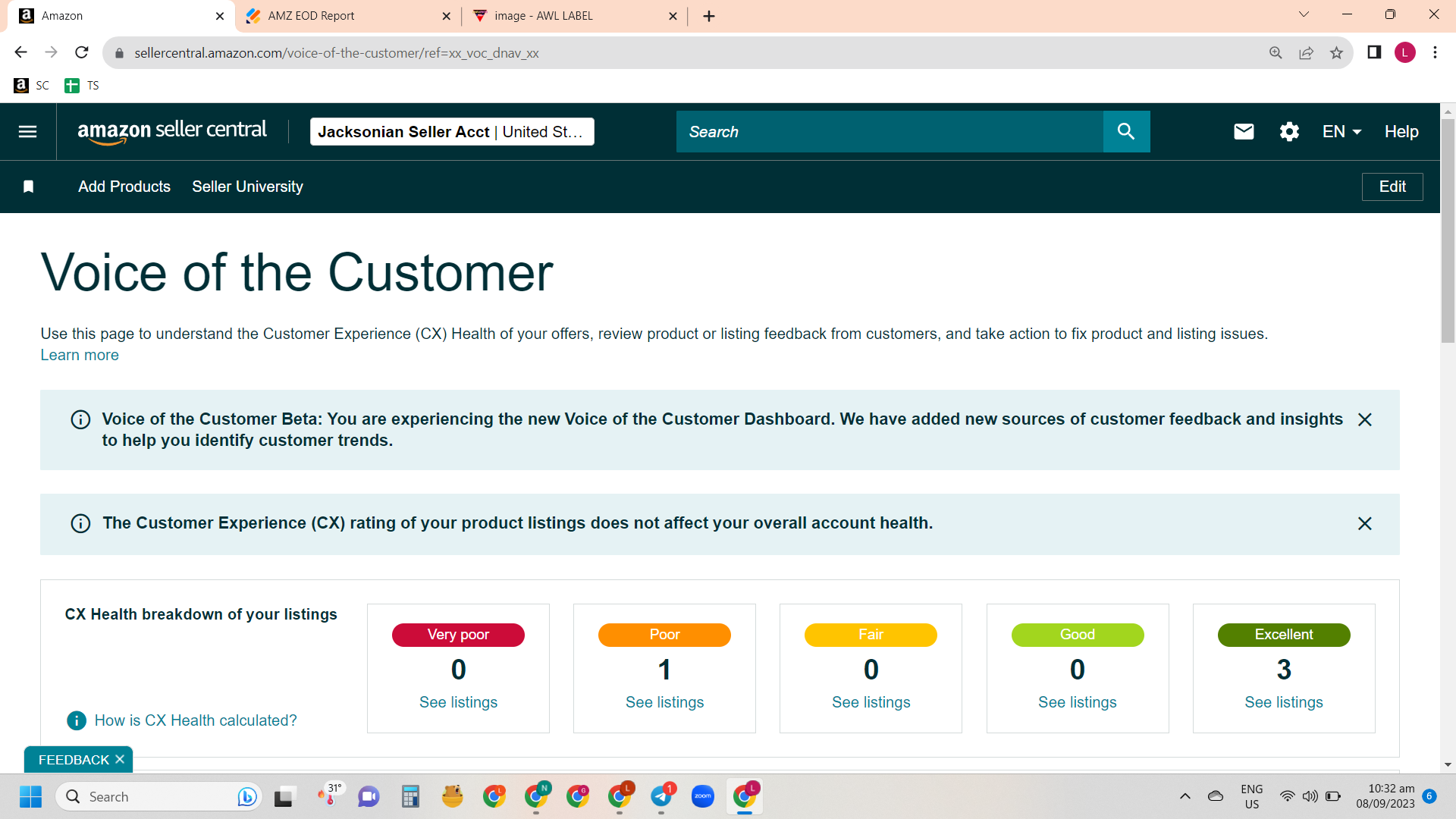This screenshot has height=819, width=1456.
Task: Dismiss the CX rating account health banner
Action: [1365, 523]
